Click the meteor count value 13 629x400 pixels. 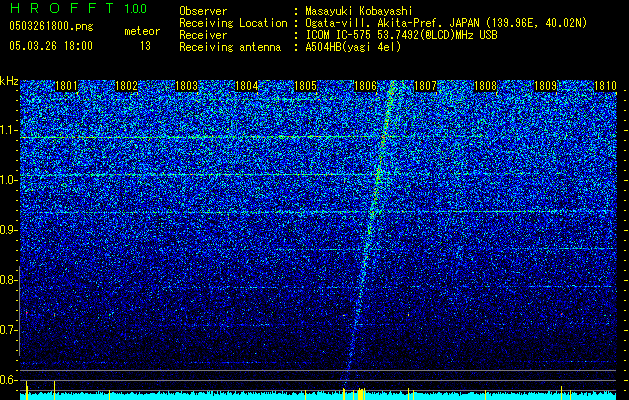coord(145,46)
